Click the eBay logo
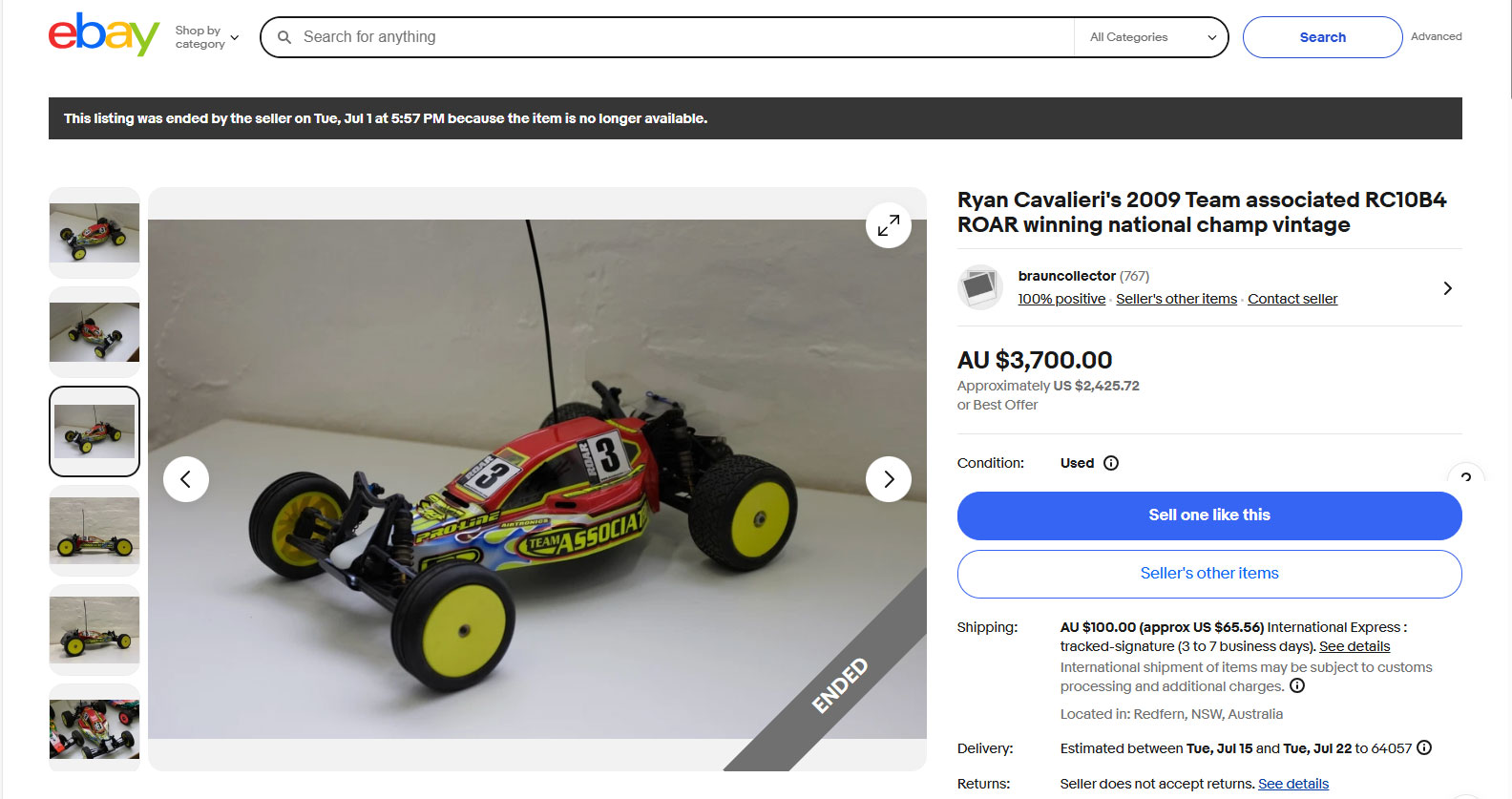The width and height of the screenshot is (1512, 799). 104,35
